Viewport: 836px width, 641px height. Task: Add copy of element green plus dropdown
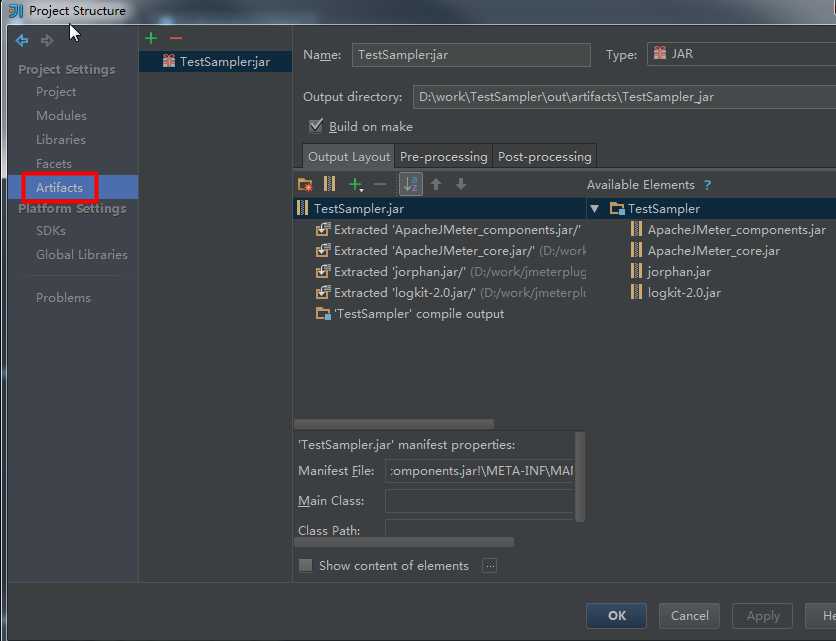[355, 185]
